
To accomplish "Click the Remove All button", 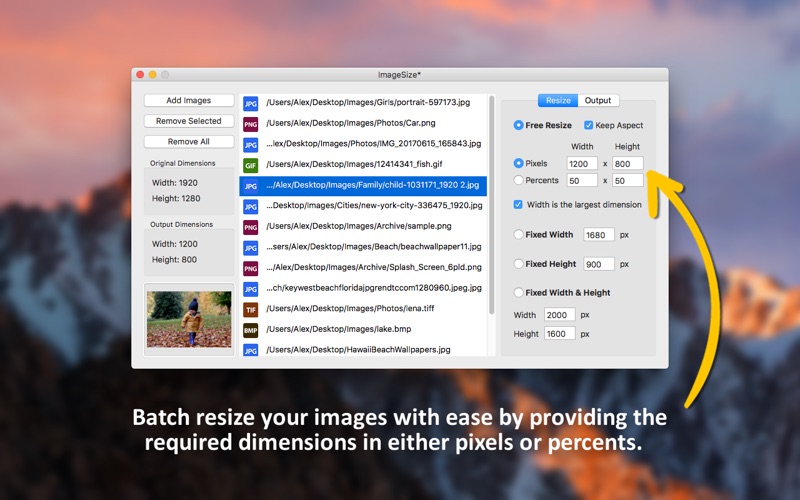I will pyautogui.click(x=189, y=142).
